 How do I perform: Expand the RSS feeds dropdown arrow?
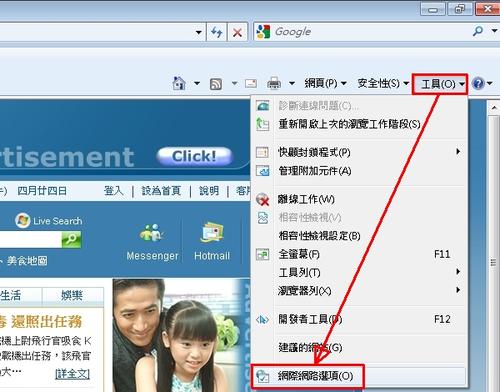click(x=234, y=83)
